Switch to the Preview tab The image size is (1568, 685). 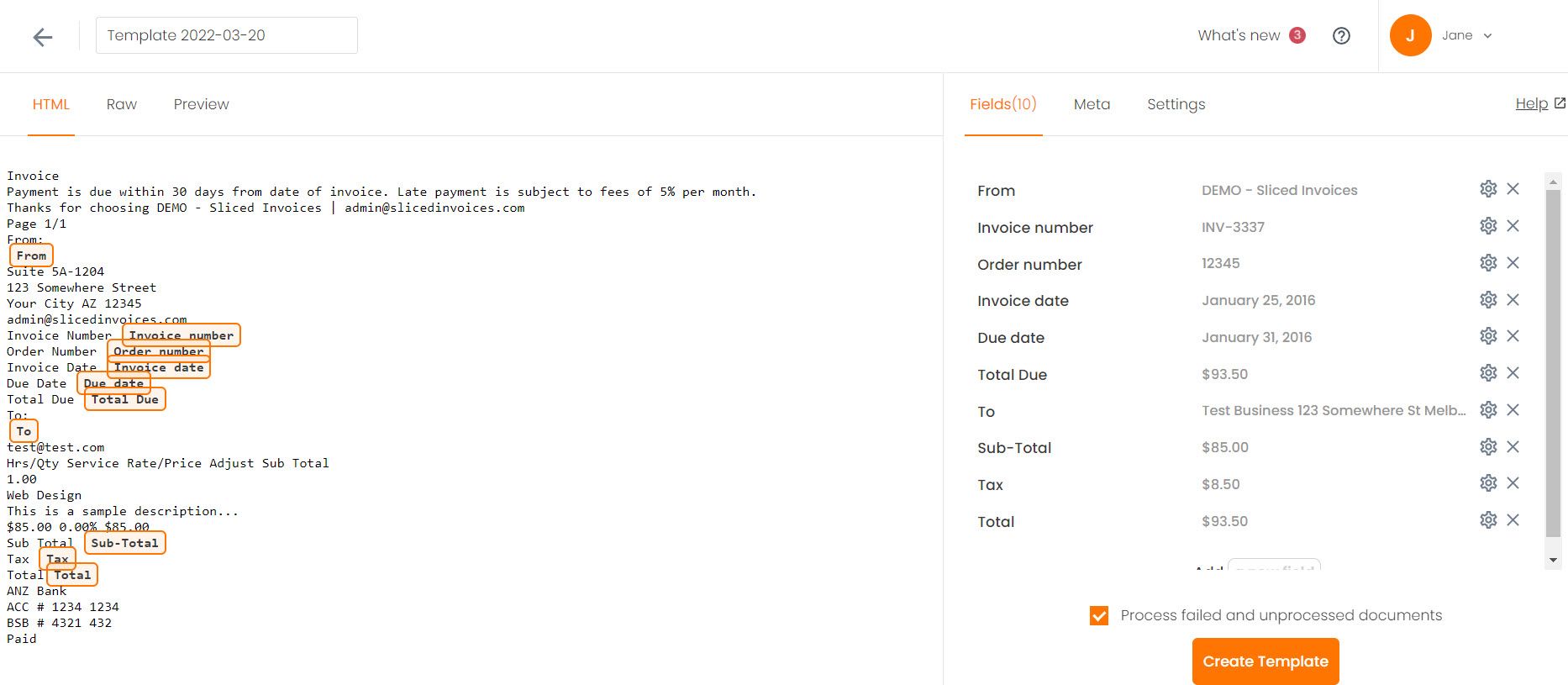[201, 104]
